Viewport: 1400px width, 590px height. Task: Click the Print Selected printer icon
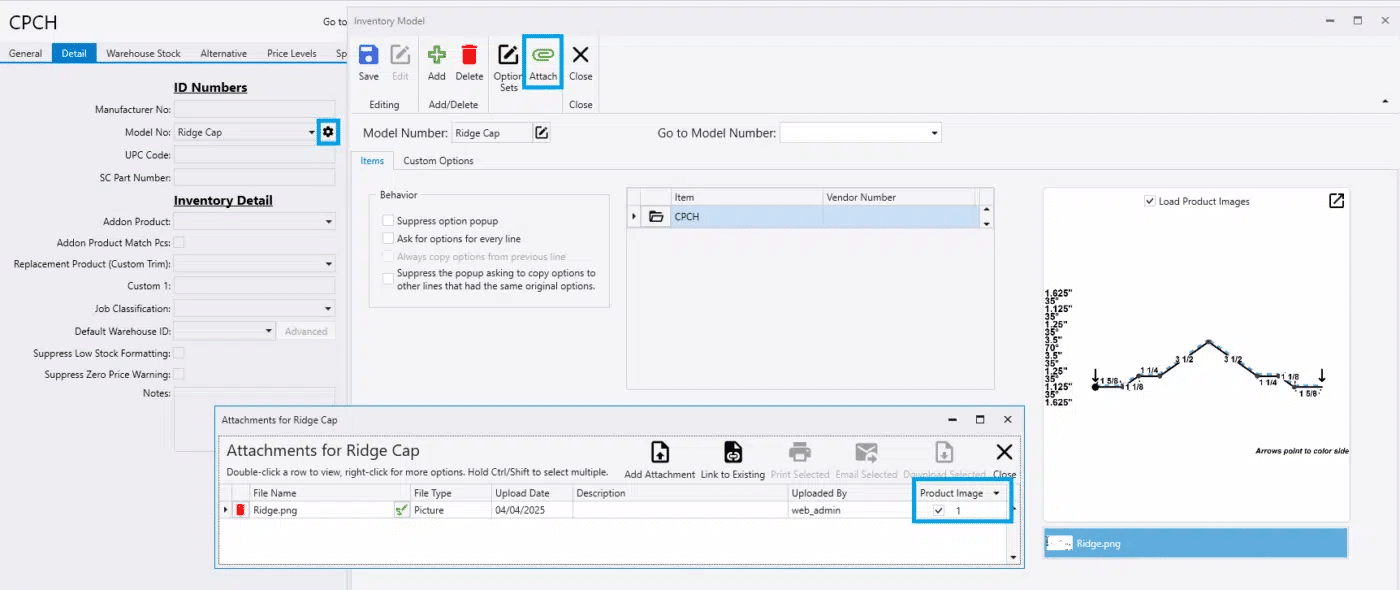click(x=800, y=452)
